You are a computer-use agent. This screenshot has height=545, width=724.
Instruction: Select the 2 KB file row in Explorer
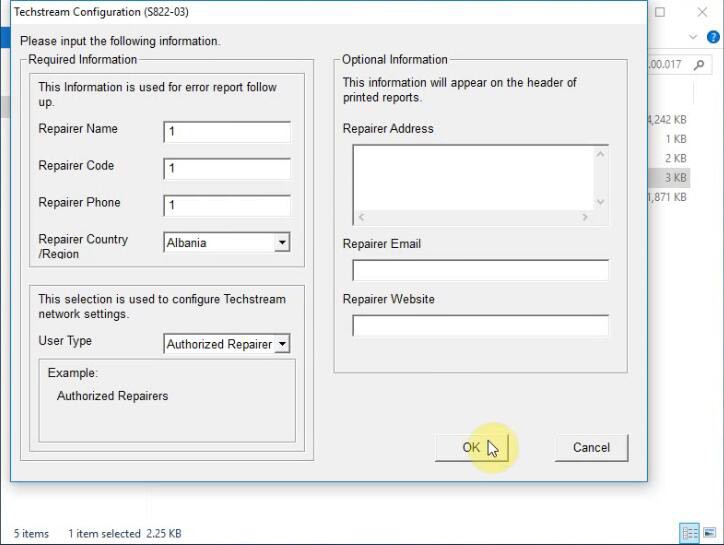(x=669, y=158)
